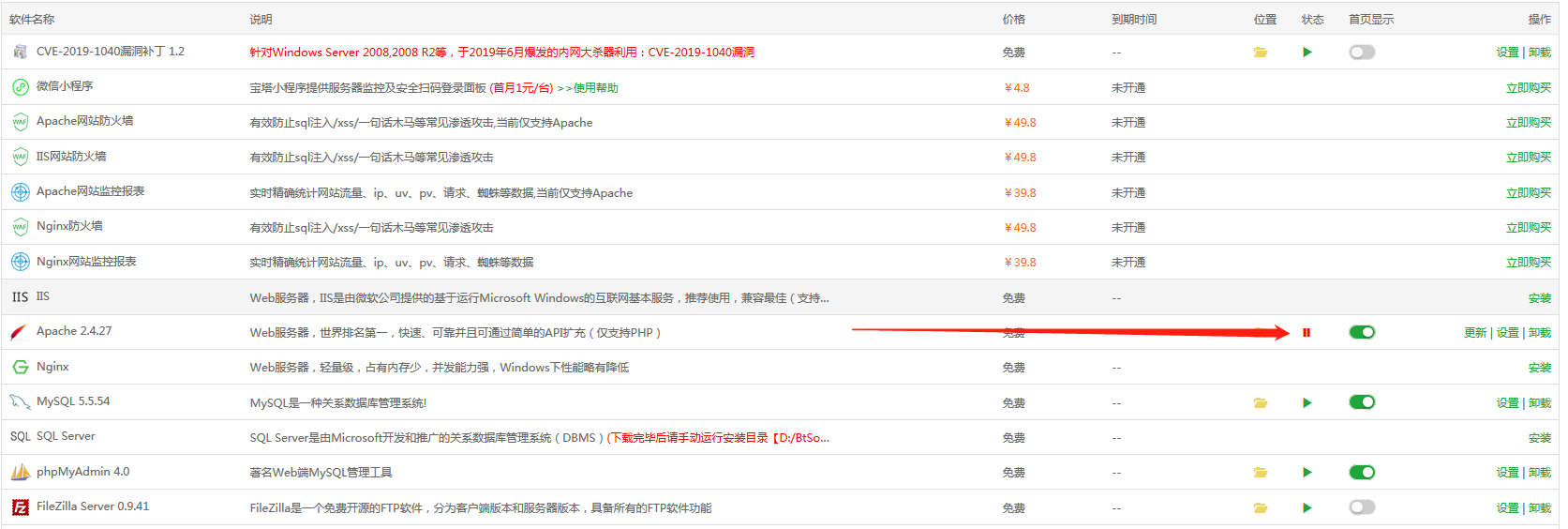Click 卸载 for Apache 2.4.27
The width and height of the screenshot is (1568, 529).
coord(1540,333)
